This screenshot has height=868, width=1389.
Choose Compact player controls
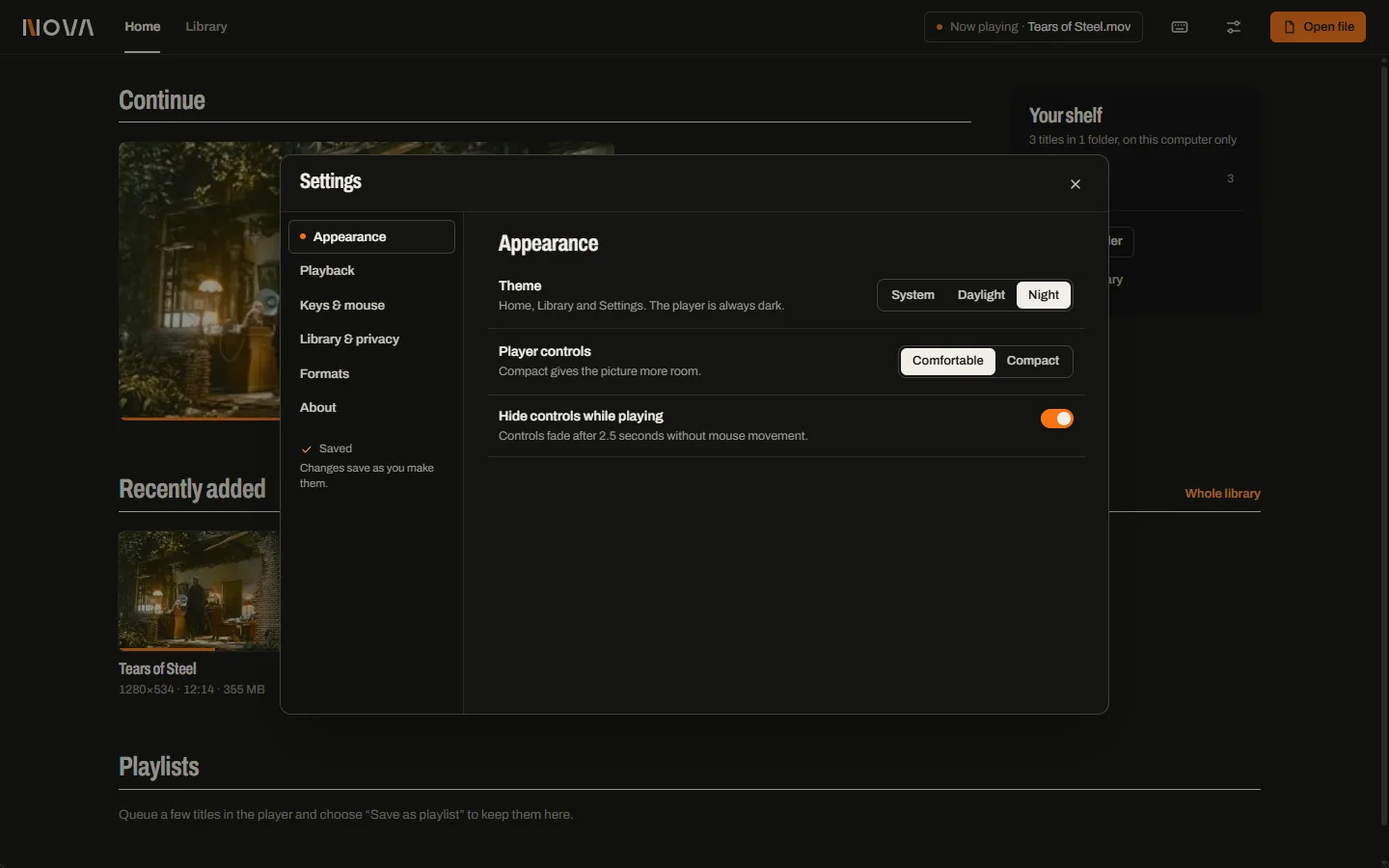coord(1033,361)
